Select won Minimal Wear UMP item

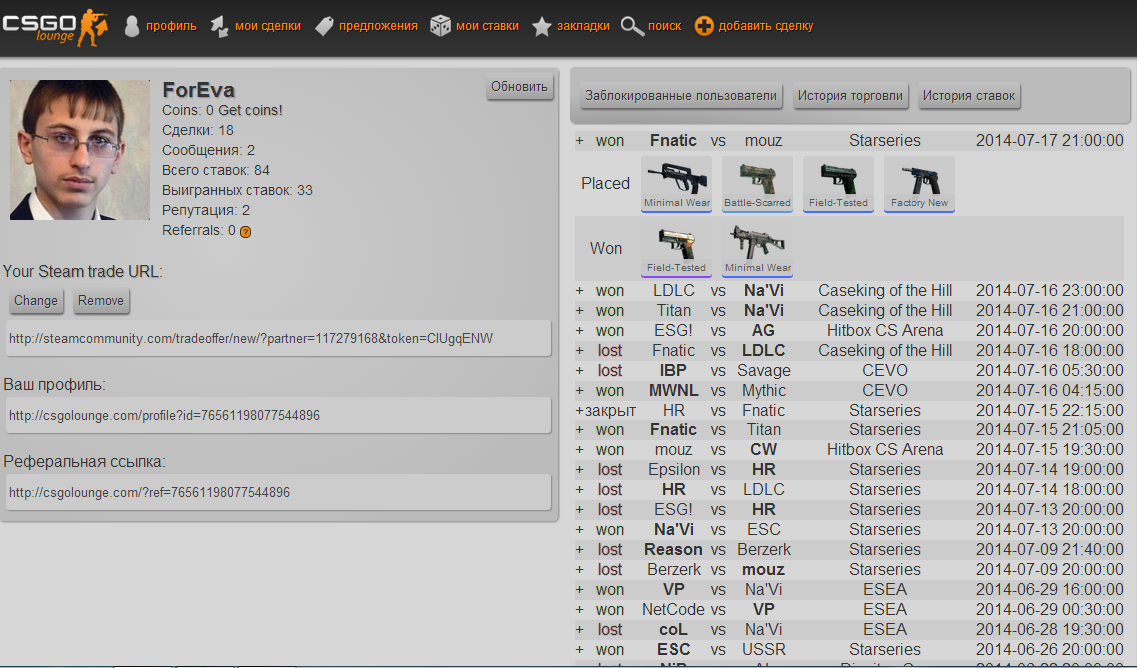click(757, 250)
